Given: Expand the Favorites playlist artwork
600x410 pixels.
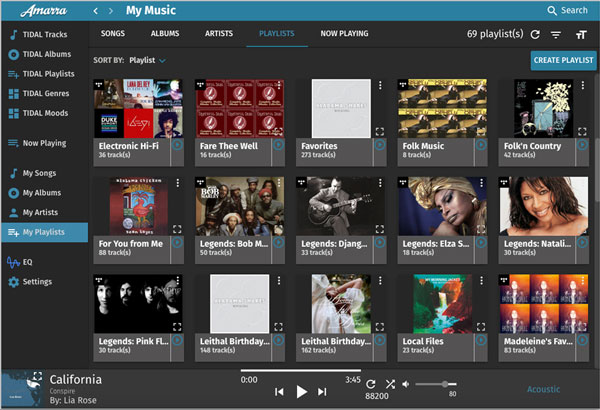Looking at the screenshot, I should click(380, 132).
